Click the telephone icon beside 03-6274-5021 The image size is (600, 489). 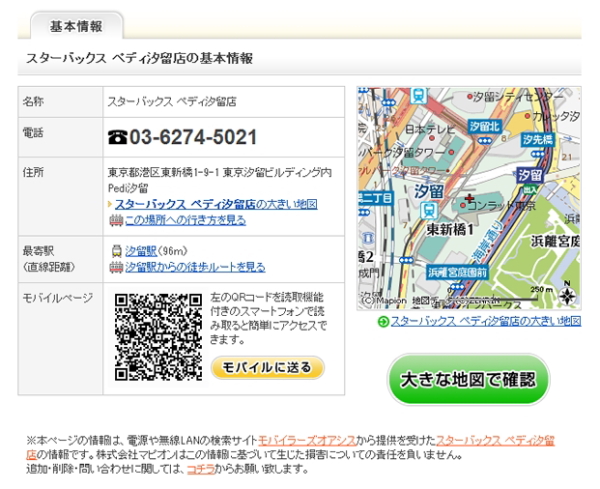click(118, 137)
